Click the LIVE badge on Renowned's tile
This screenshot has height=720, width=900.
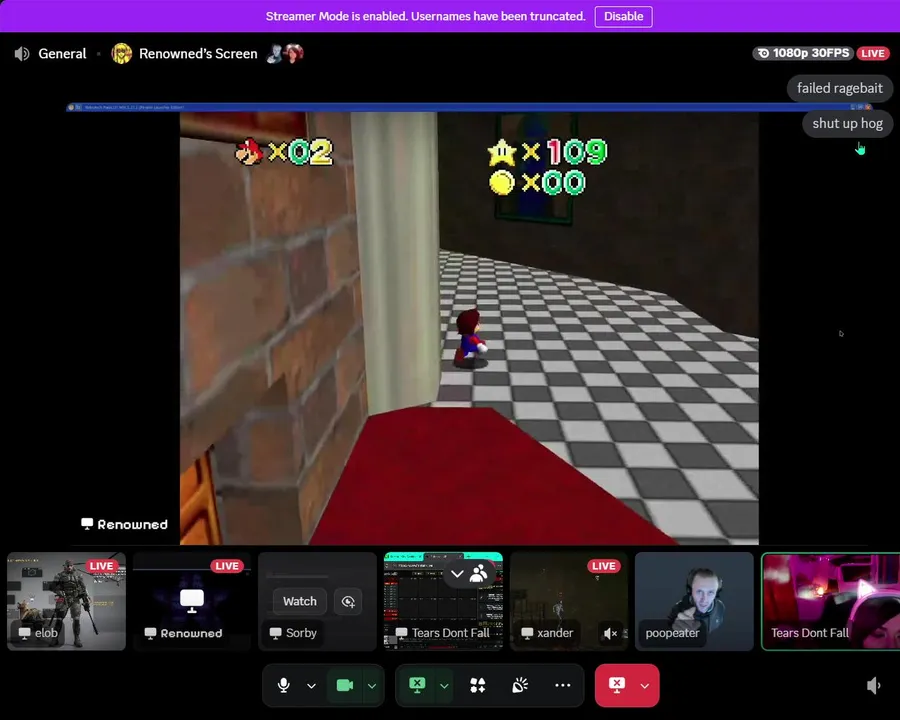pos(227,566)
